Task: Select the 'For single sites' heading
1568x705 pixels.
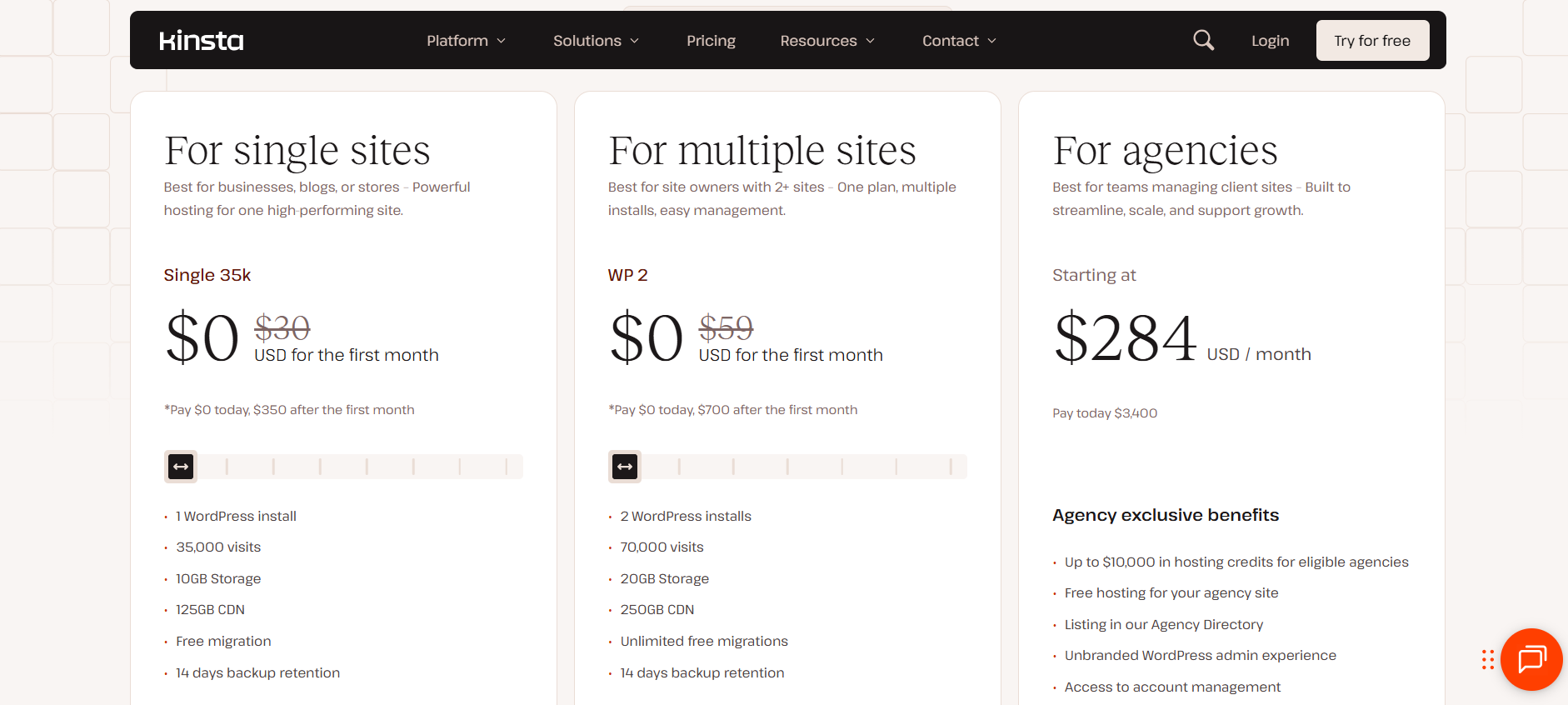Action: pyautogui.click(x=297, y=151)
